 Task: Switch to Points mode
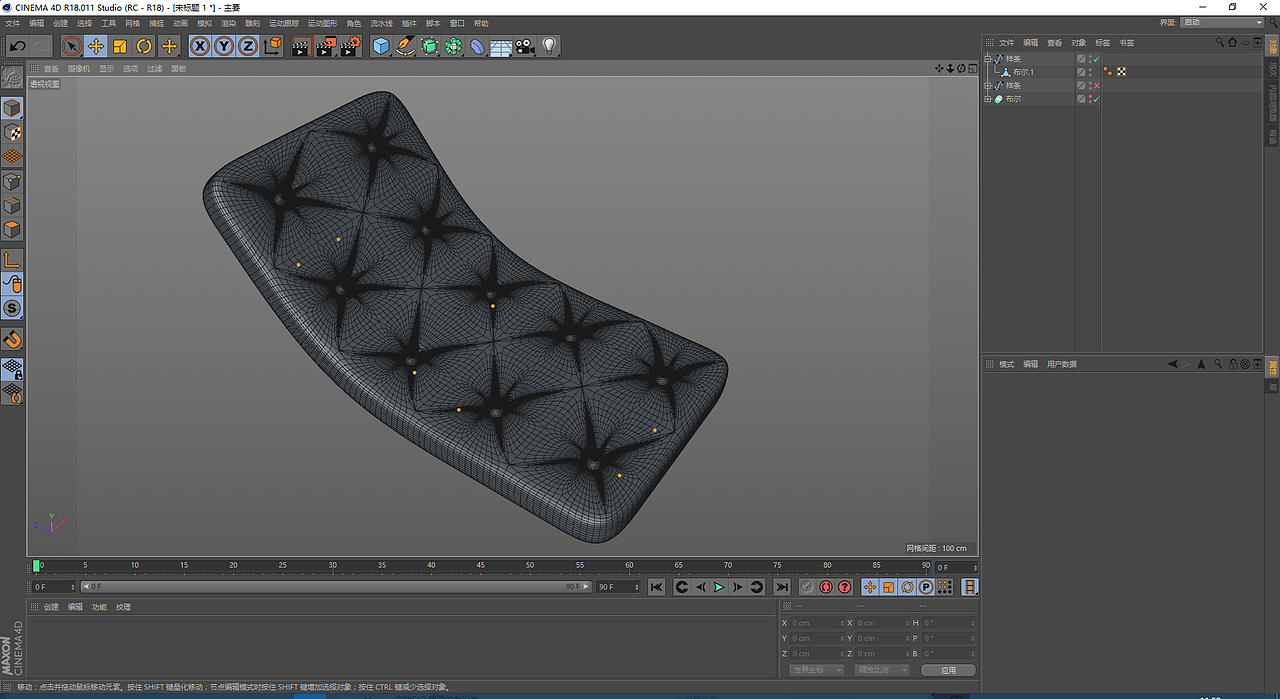pos(12,181)
